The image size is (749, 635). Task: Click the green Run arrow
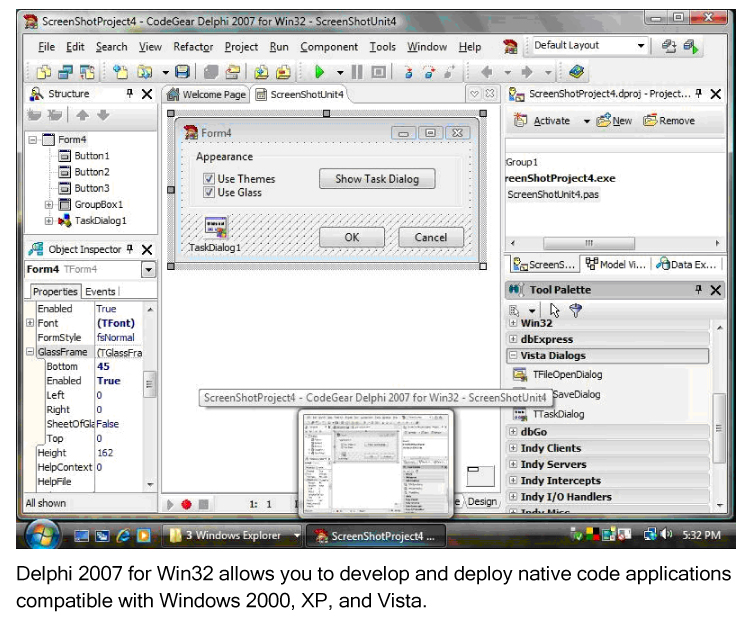[x=320, y=72]
